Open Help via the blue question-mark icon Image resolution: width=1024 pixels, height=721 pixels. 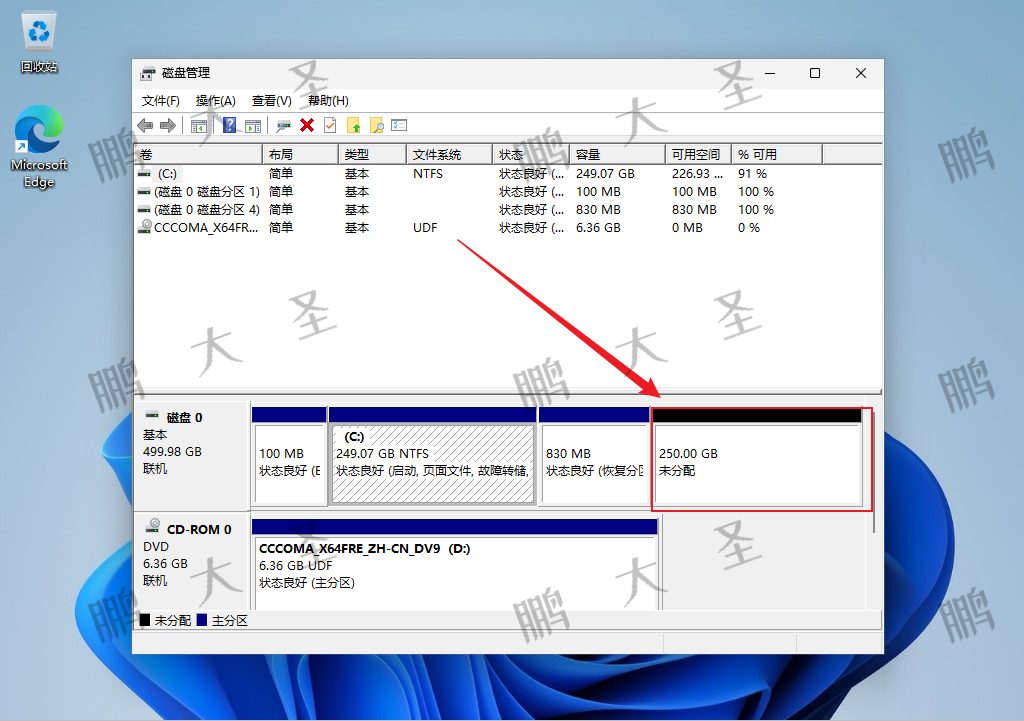229,125
